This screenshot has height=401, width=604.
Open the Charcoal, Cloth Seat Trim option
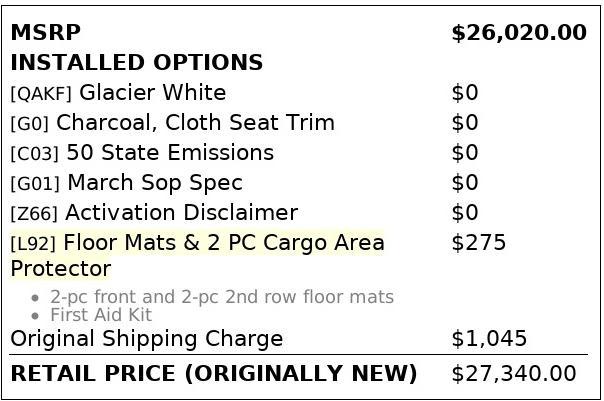(x=195, y=123)
